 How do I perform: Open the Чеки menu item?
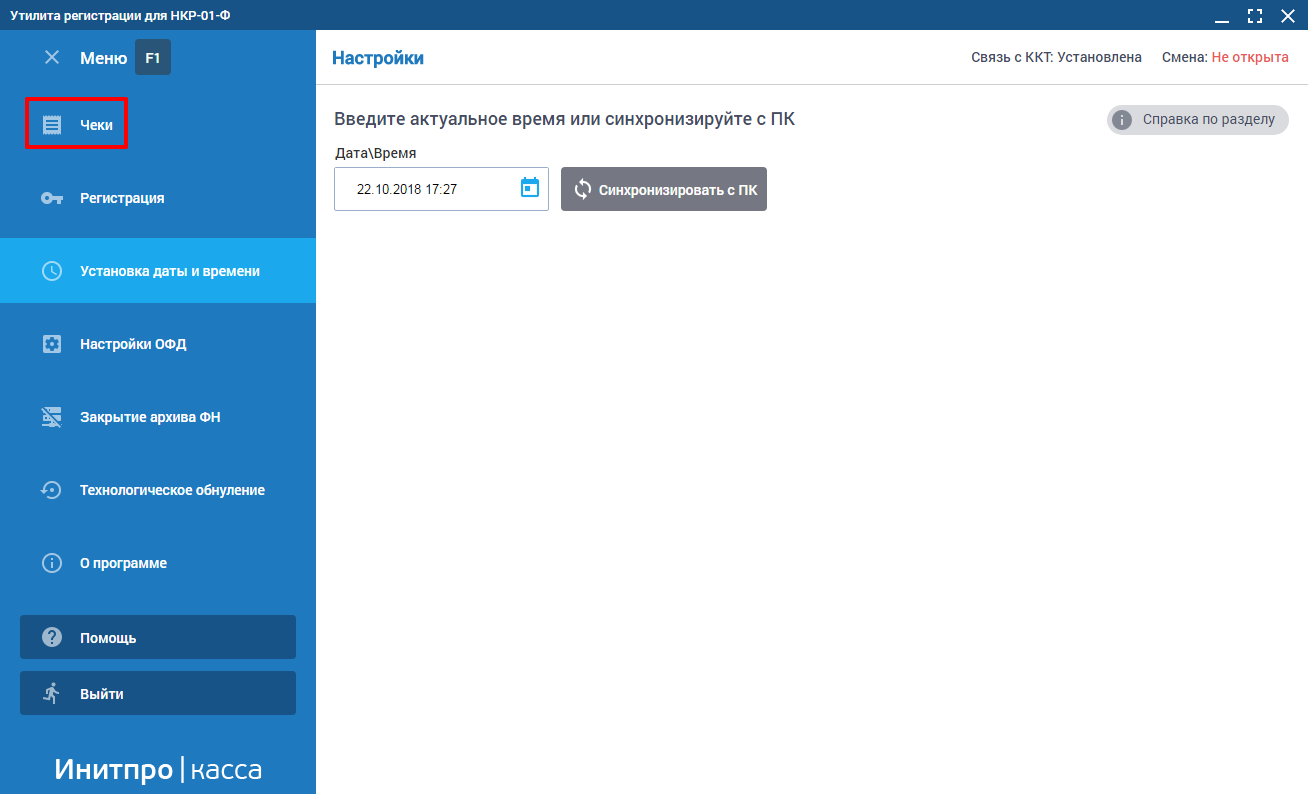point(158,125)
